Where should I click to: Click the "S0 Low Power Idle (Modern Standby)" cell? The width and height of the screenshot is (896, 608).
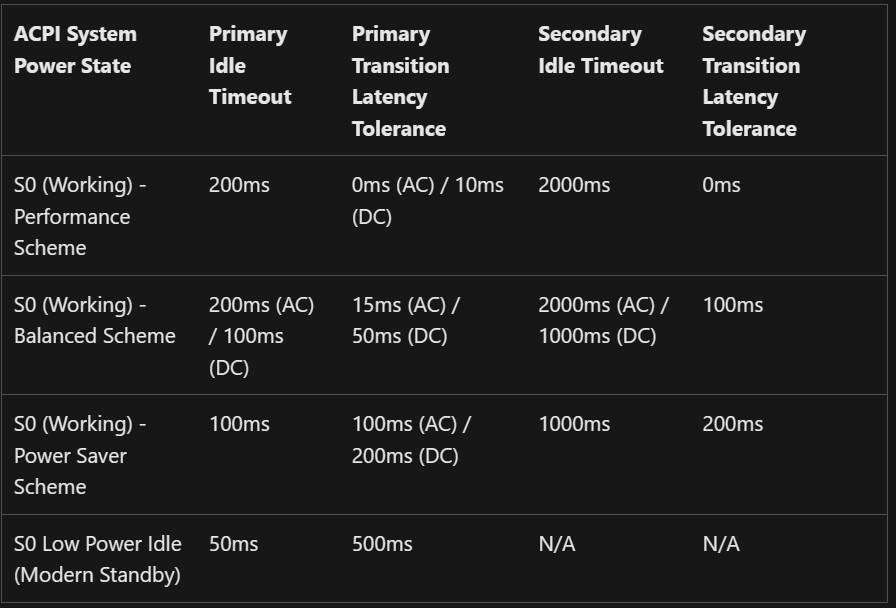click(97, 559)
